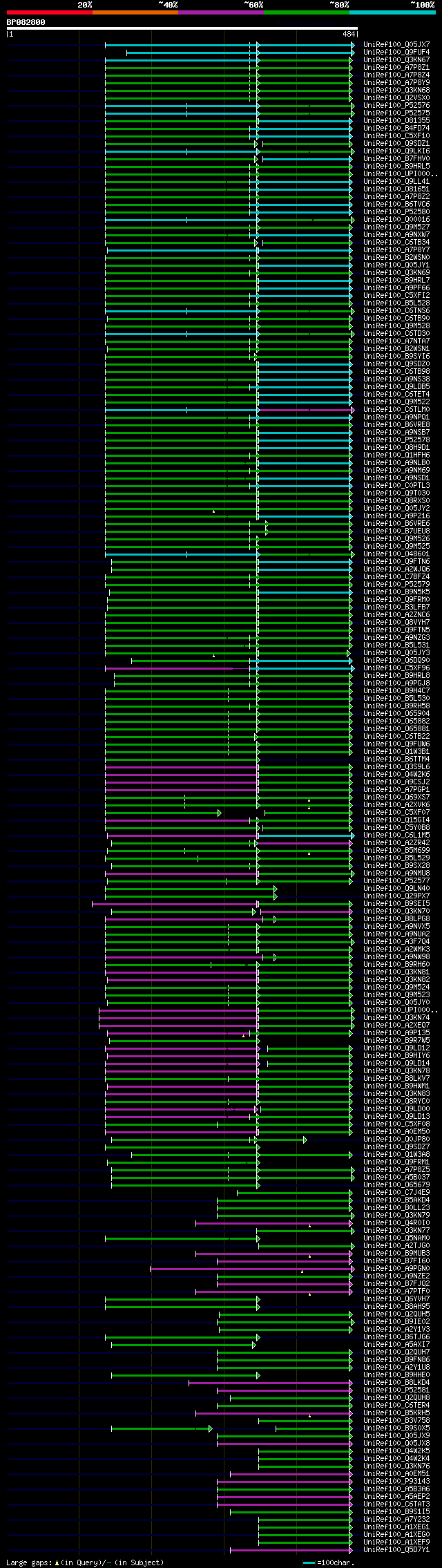
Task: Select the UniRef100_O65904 entry
Action: tap(396, 713)
